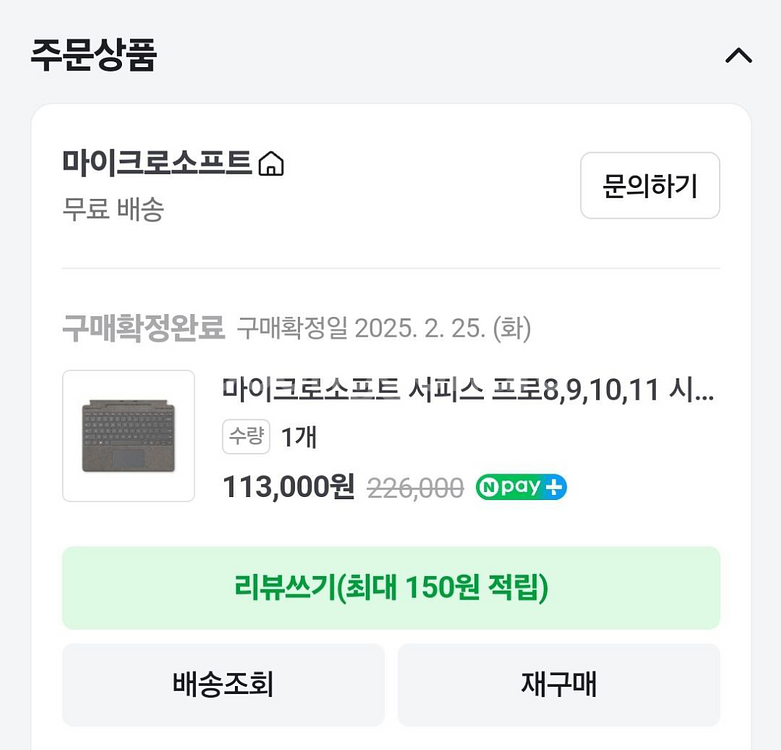Click the 113,000원 sale price
The width and height of the screenshot is (781, 750).
point(288,487)
